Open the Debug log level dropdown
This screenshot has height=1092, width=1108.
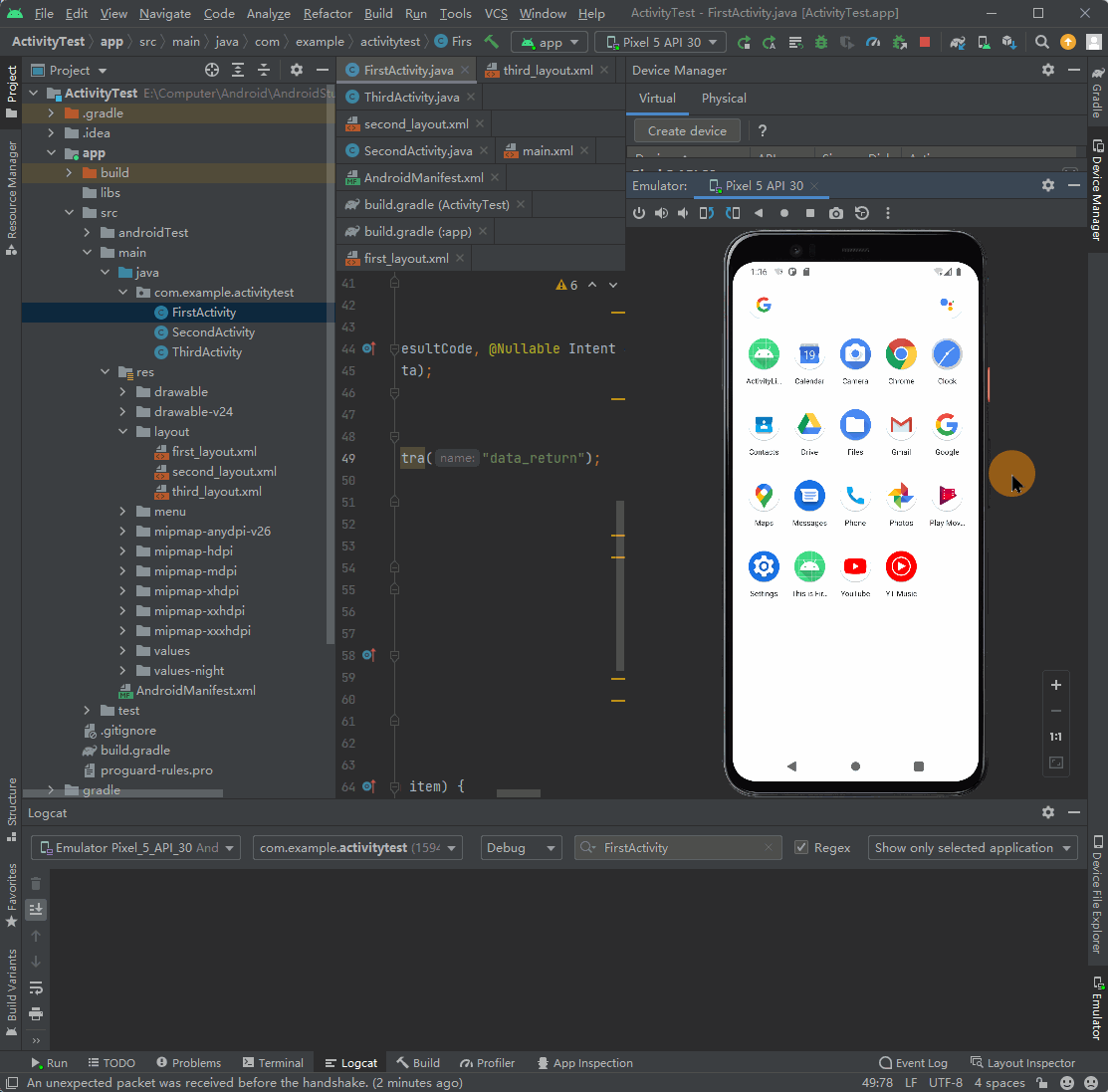pos(520,848)
